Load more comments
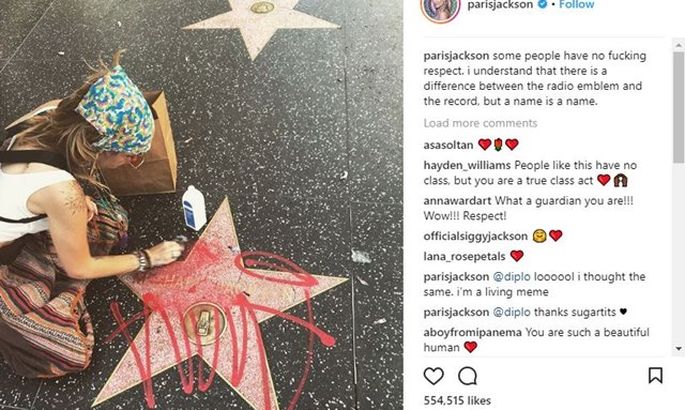The image size is (685, 410). [x=480, y=123]
